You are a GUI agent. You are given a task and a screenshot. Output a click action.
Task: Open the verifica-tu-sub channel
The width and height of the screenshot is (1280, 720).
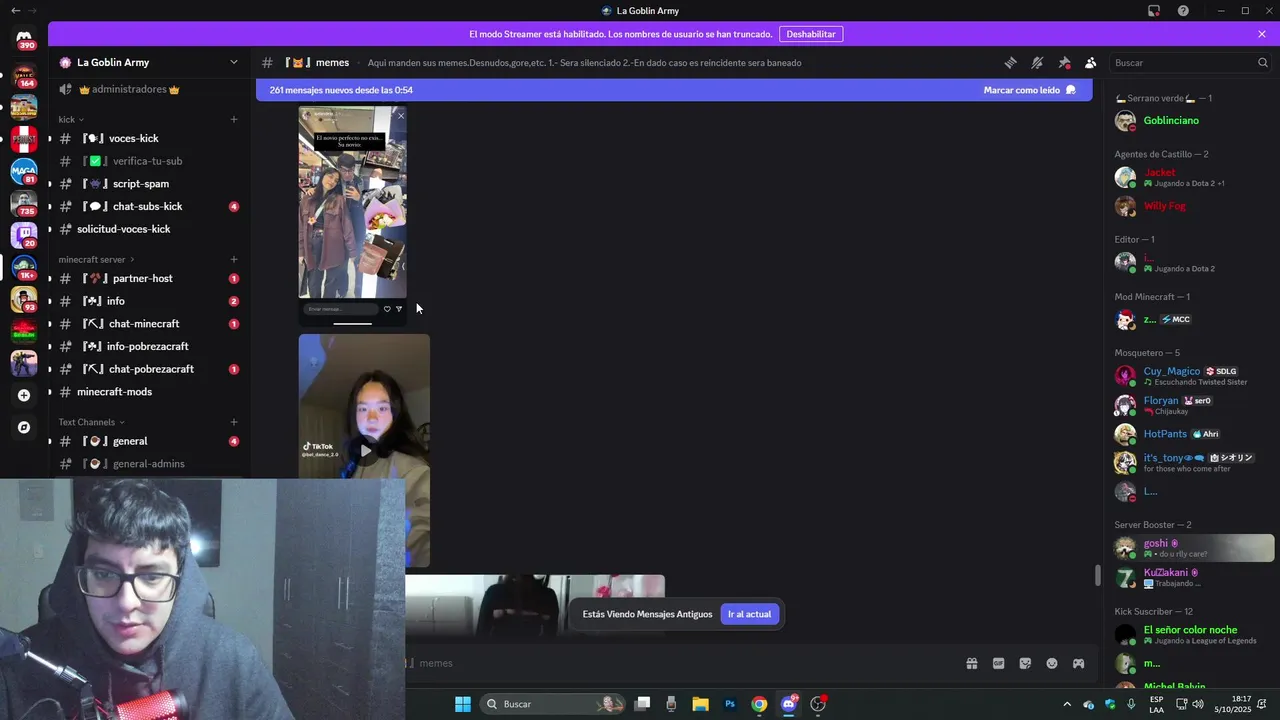coord(148,161)
